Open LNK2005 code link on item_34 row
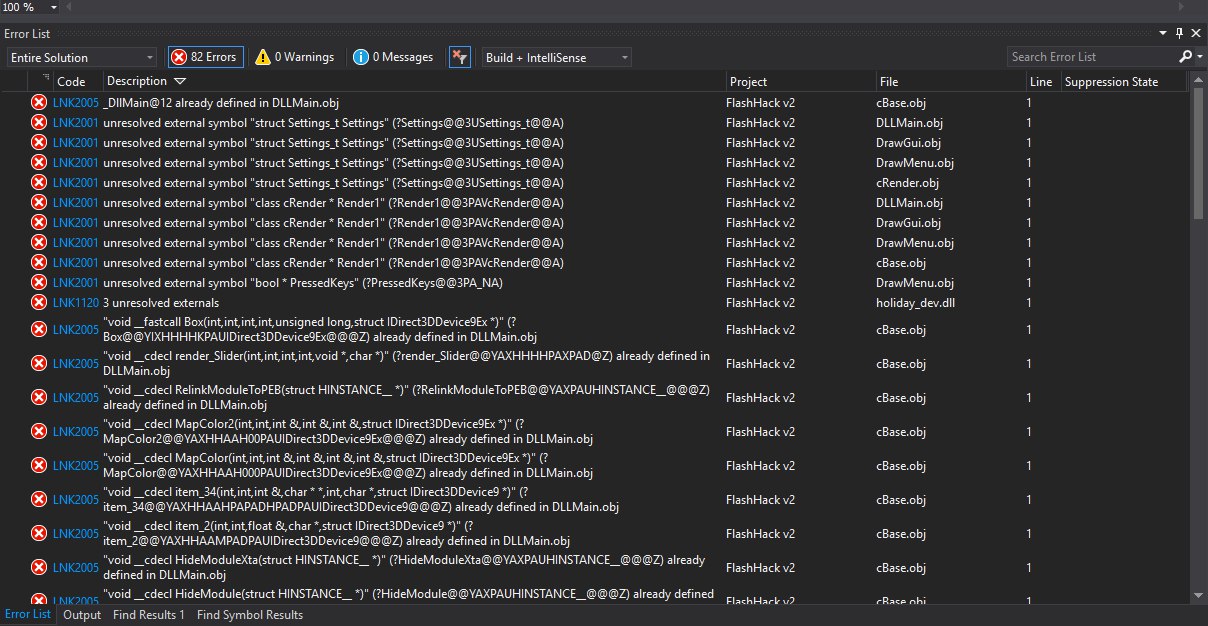The width and height of the screenshot is (1208, 626). point(76,500)
